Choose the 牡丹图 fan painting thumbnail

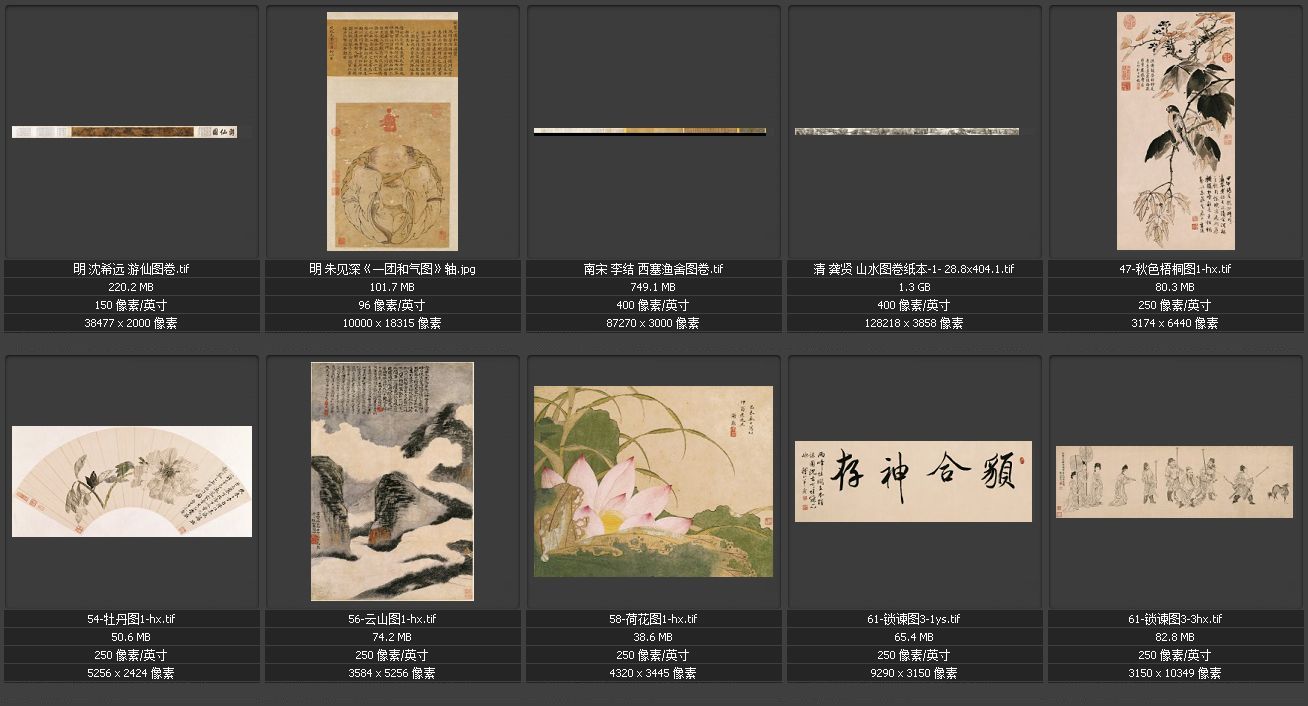(x=132, y=481)
